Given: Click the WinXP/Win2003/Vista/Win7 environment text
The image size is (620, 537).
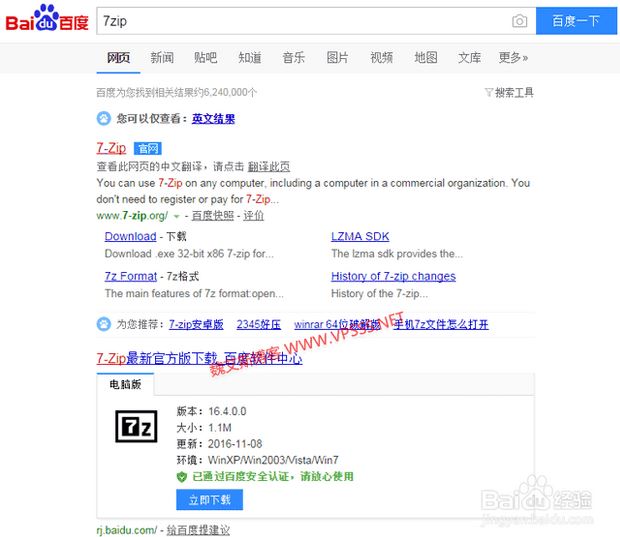Looking at the screenshot, I should [x=273, y=460].
